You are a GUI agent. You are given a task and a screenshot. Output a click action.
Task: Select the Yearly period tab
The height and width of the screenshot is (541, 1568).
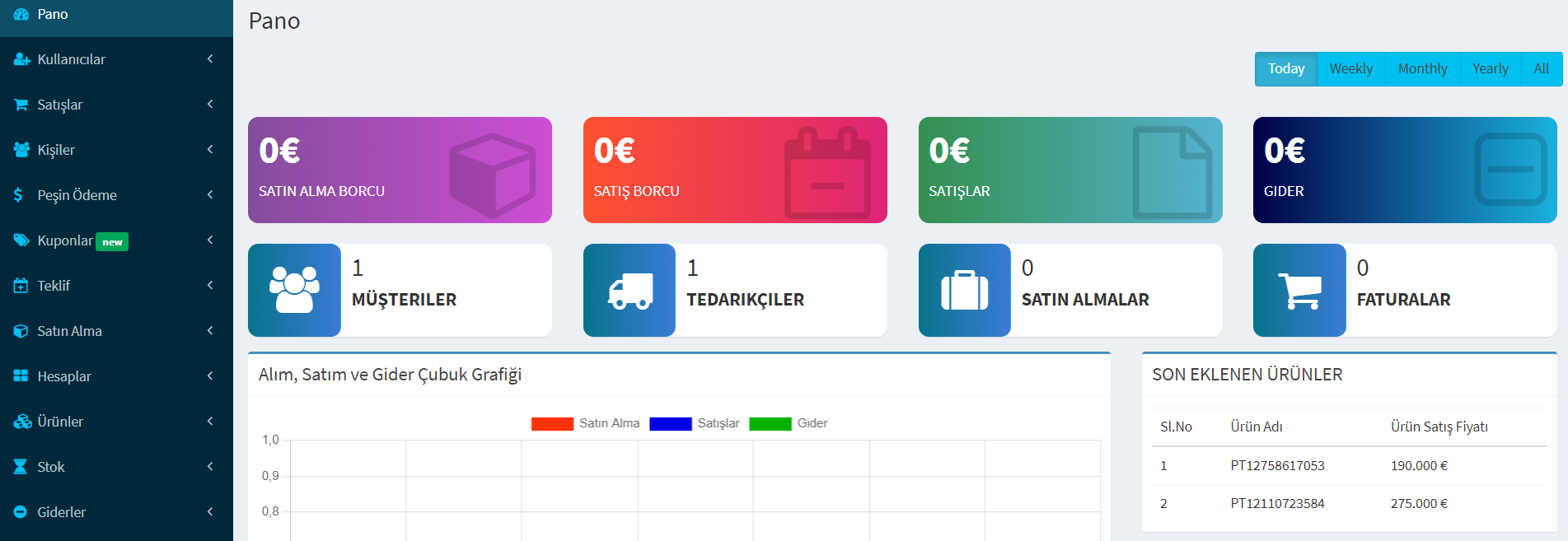click(x=1491, y=69)
